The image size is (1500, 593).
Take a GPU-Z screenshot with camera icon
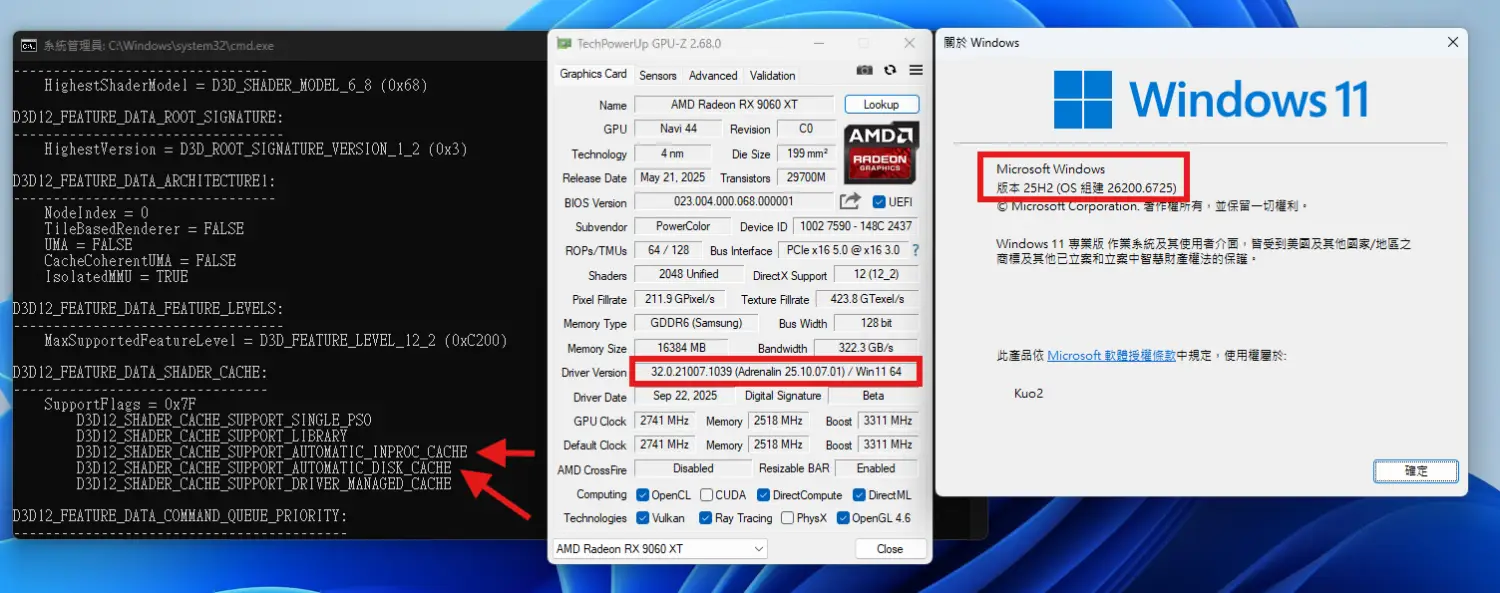pyautogui.click(x=865, y=70)
